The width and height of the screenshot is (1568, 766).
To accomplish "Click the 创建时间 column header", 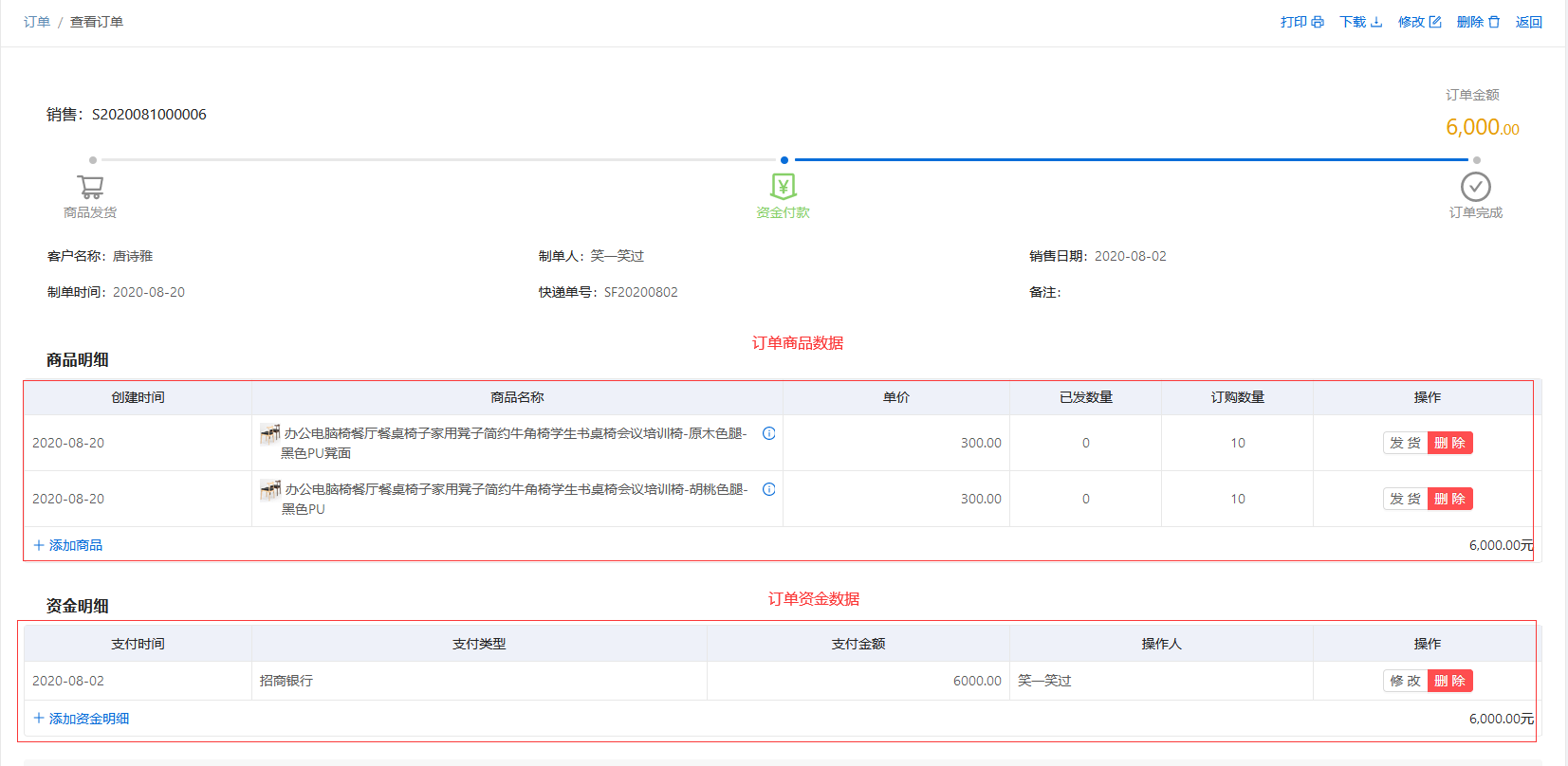I will pos(138,397).
